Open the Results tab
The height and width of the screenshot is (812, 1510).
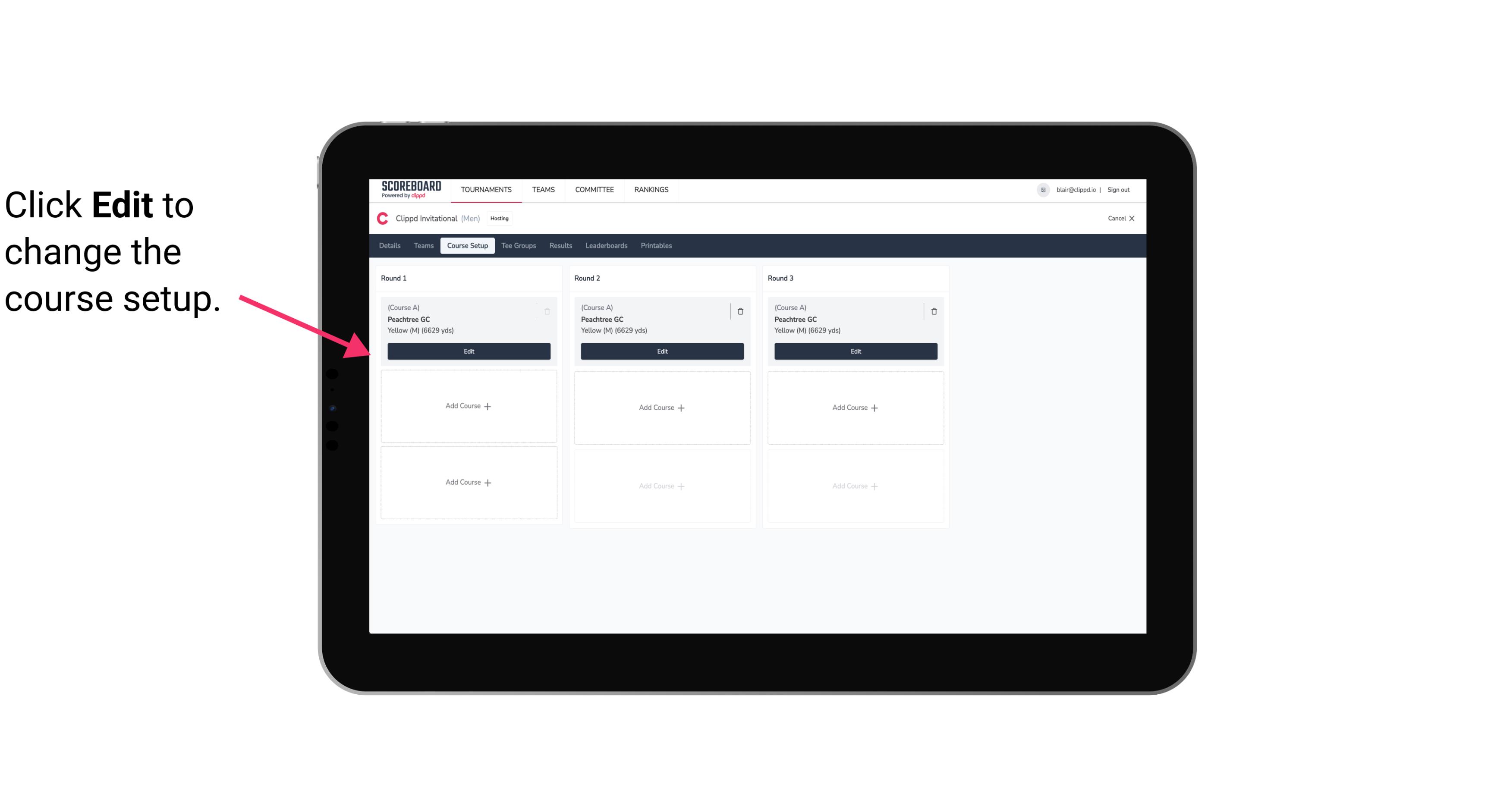(561, 245)
